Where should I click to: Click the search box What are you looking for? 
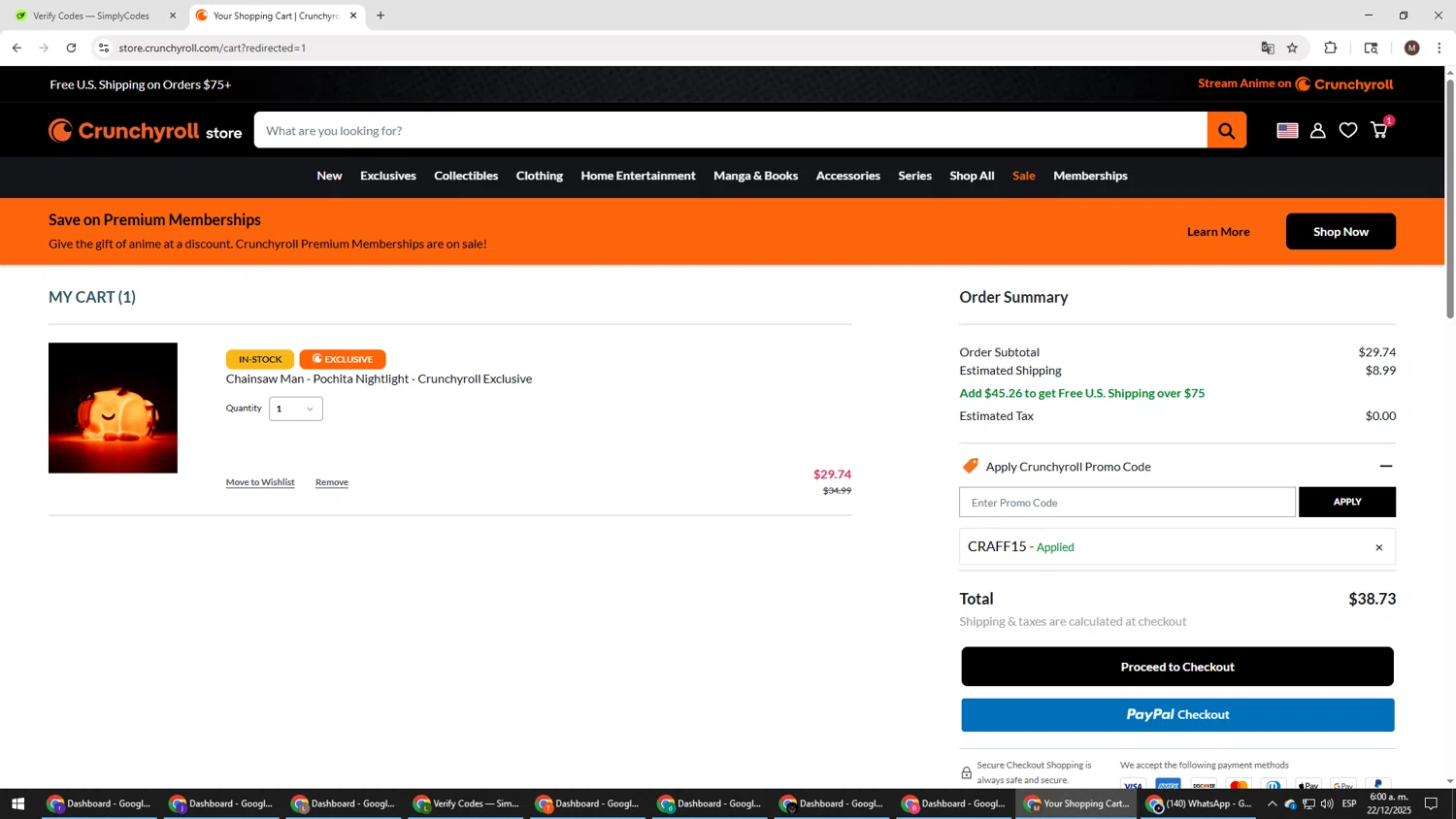click(730, 130)
